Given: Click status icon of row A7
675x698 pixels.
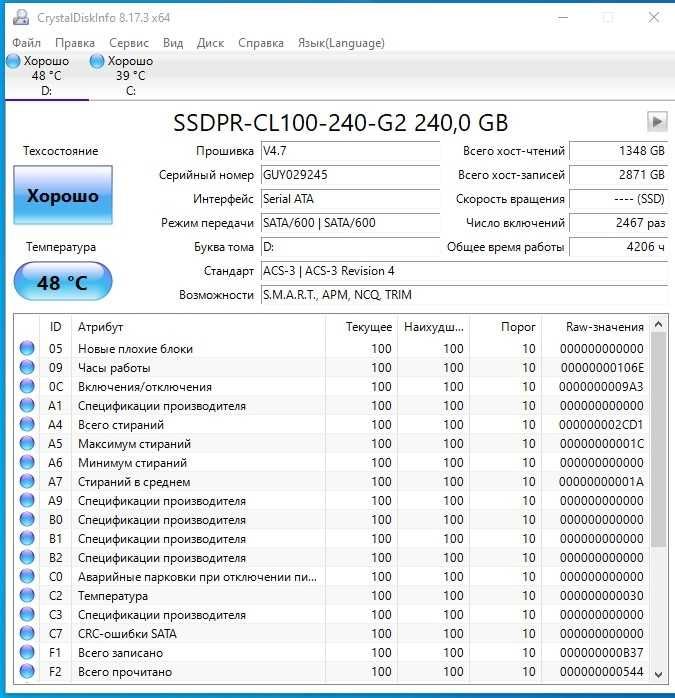Looking at the screenshot, I should [27, 481].
